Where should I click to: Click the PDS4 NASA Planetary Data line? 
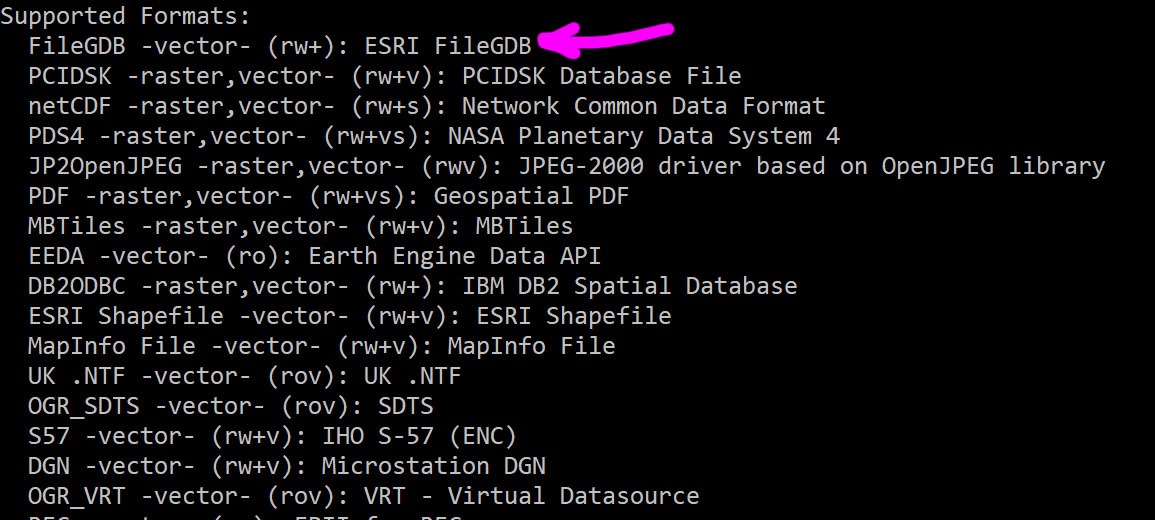(434, 136)
